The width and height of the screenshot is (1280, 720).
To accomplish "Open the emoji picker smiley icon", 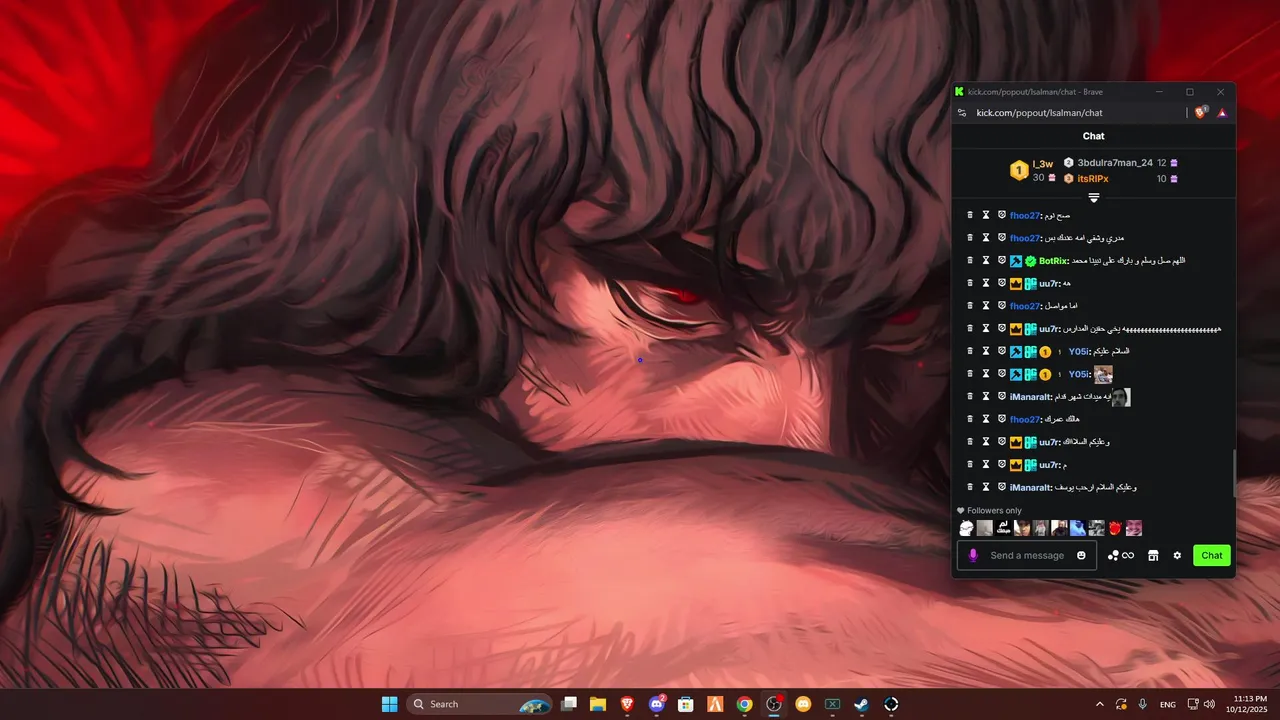I will (1081, 555).
